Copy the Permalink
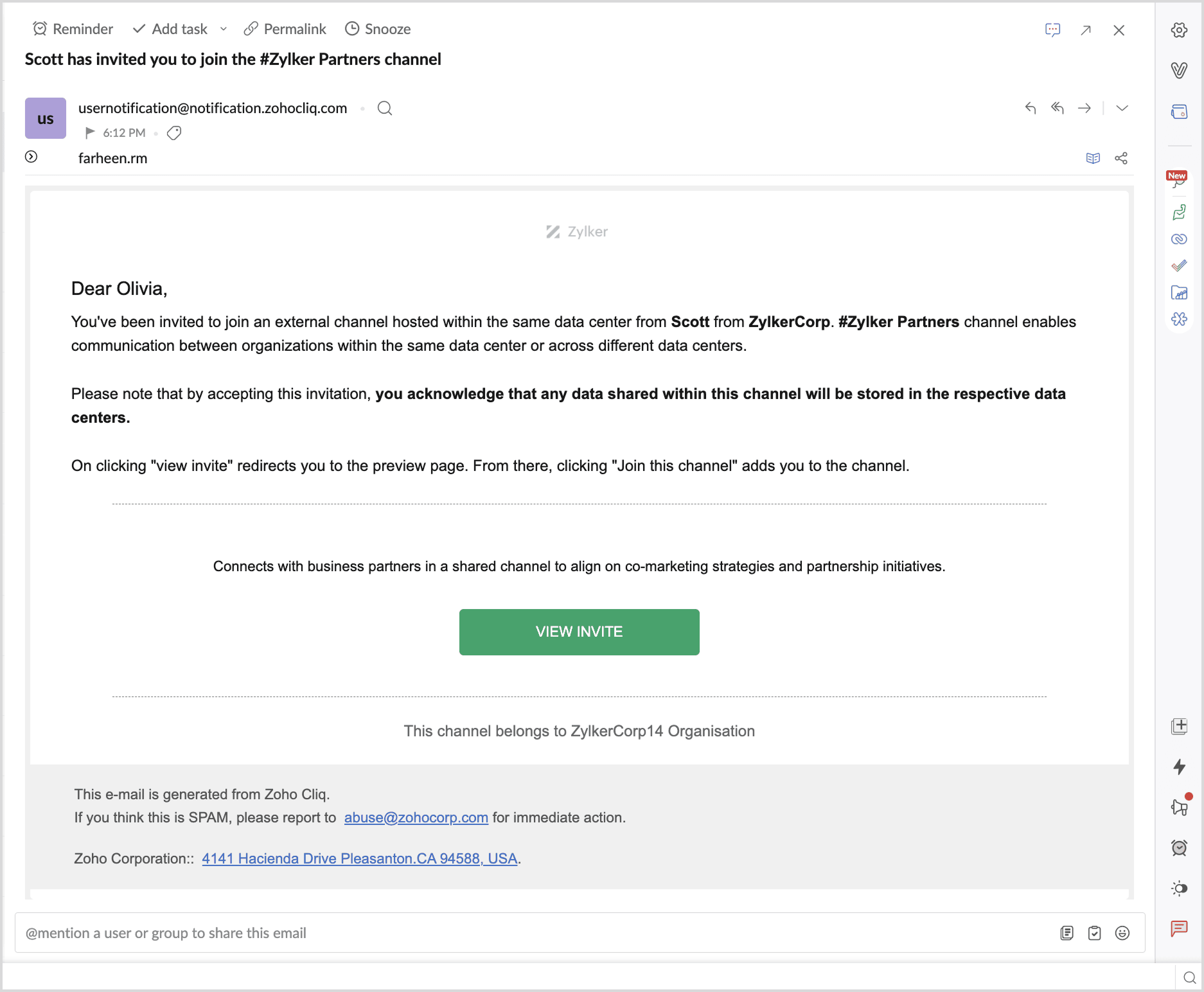The height and width of the screenshot is (992, 1204). (x=285, y=29)
